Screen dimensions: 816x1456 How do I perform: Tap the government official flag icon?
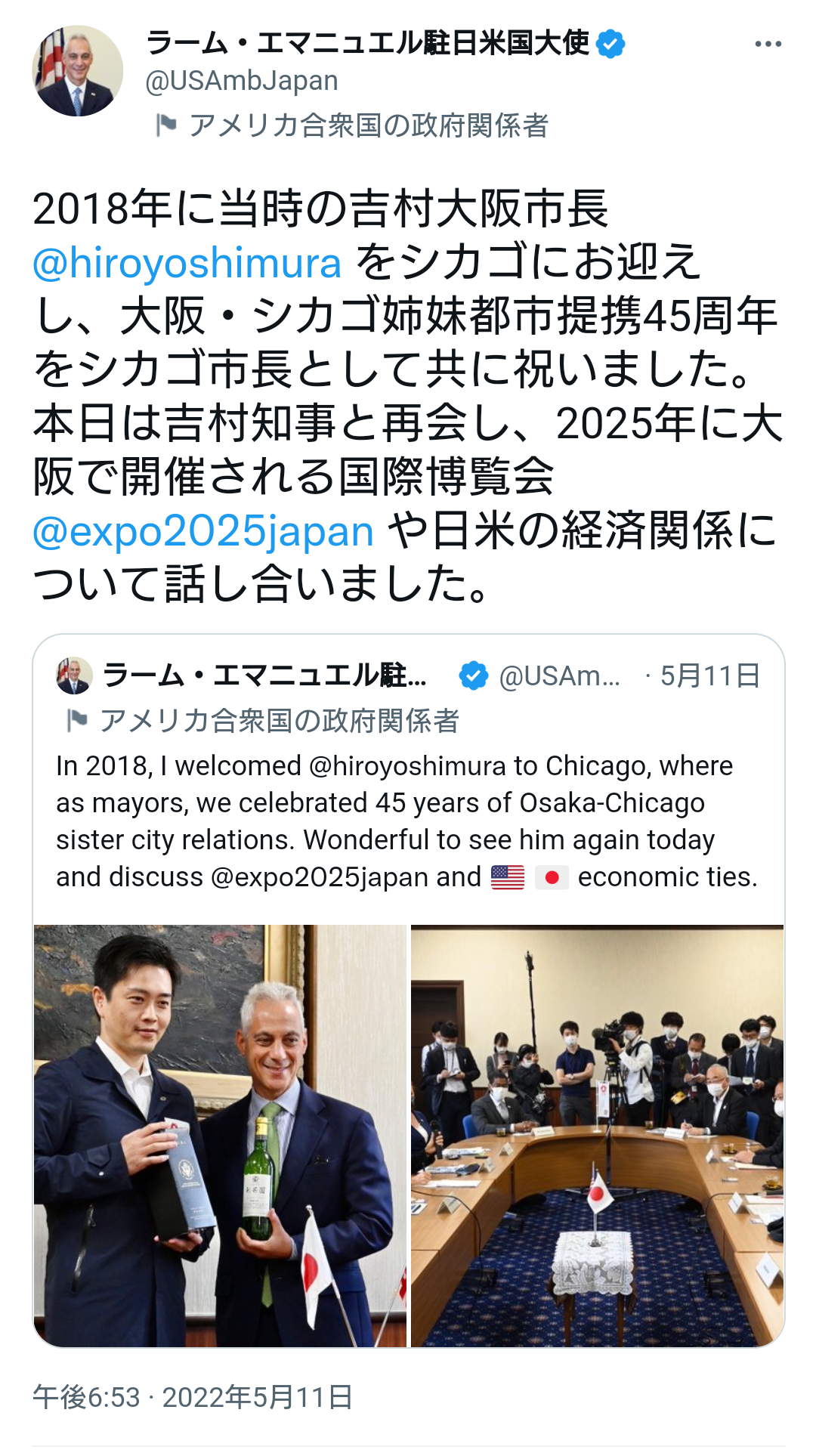[165, 125]
